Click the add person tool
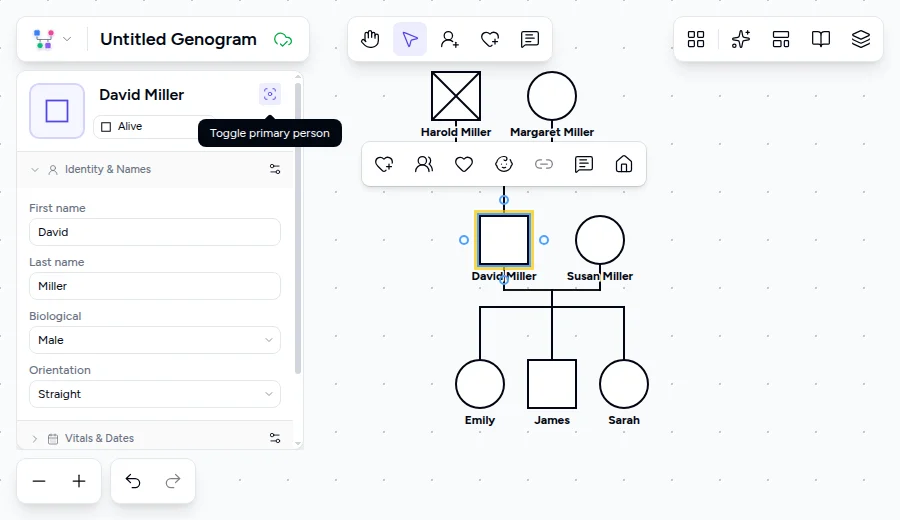This screenshot has width=900, height=520. point(449,39)
